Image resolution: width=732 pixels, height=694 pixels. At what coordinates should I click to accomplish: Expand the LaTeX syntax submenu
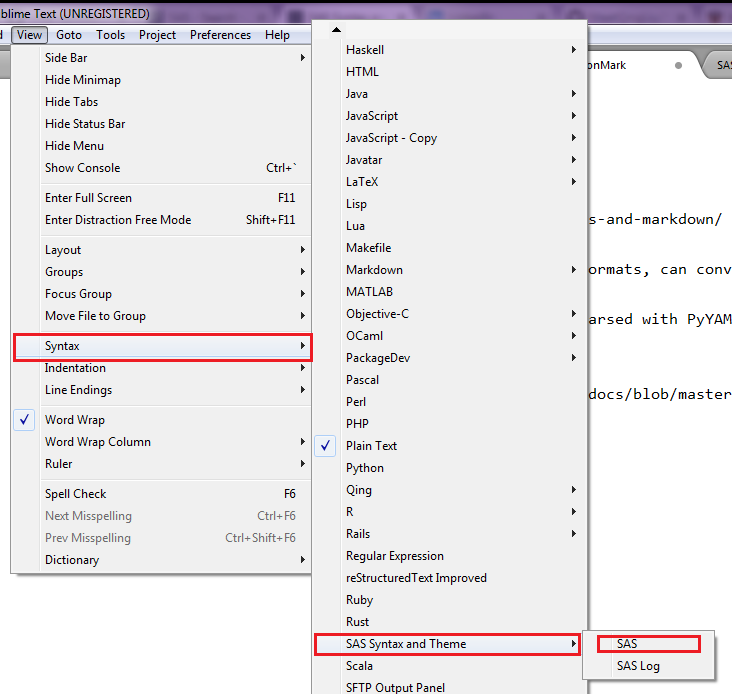click(449, 182)
